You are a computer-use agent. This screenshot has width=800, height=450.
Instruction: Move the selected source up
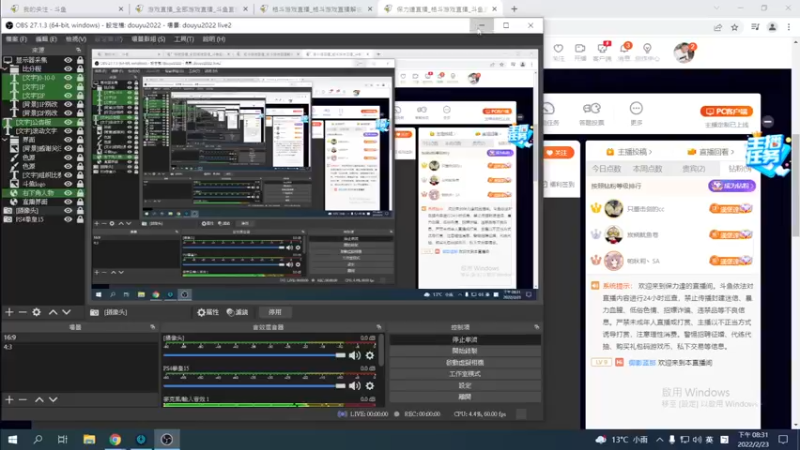pyautogui.click(x=53, y=312)
